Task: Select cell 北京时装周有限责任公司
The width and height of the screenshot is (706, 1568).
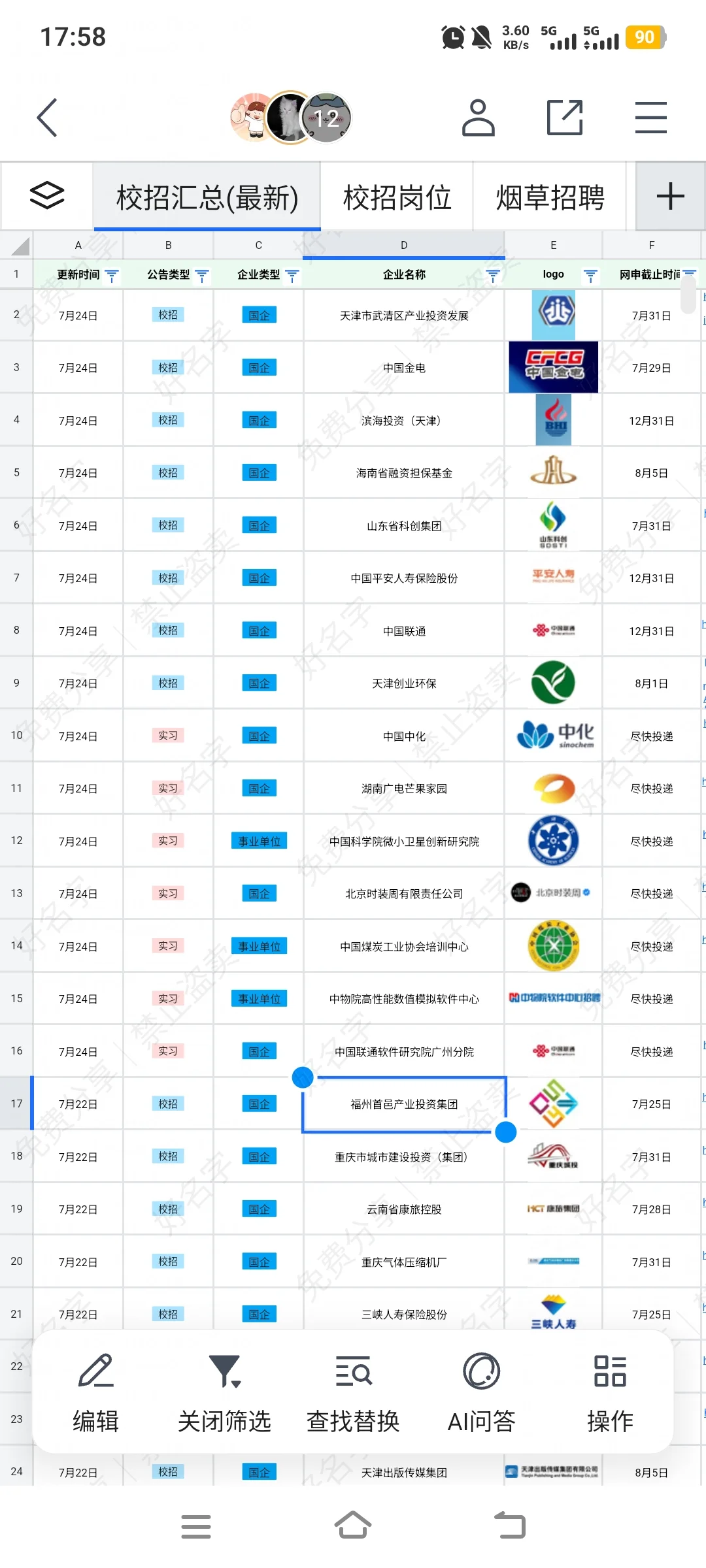Action: pyautogui.click(x=404, y=894)
